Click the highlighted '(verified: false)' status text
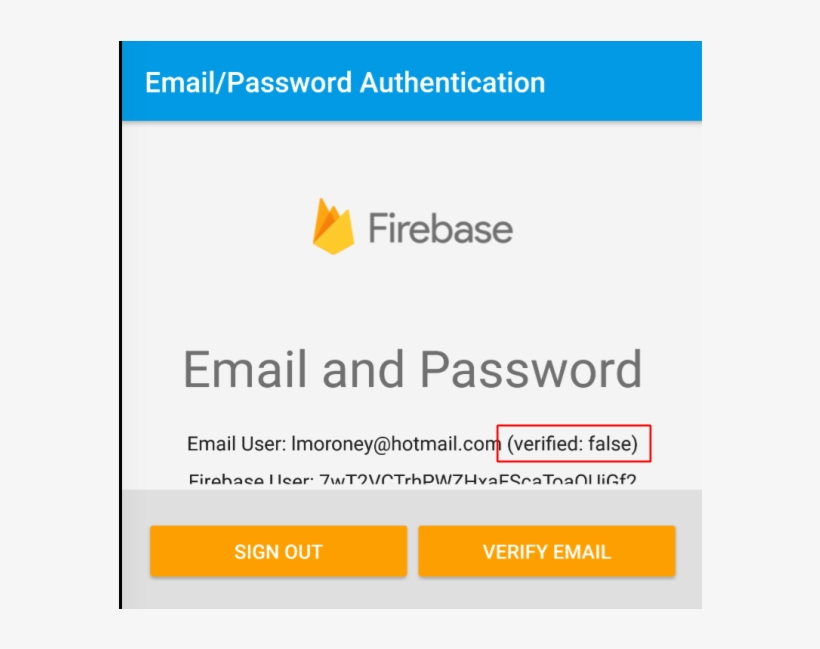The width and height of the screenshot is (820, 649). tap(573, 440)
